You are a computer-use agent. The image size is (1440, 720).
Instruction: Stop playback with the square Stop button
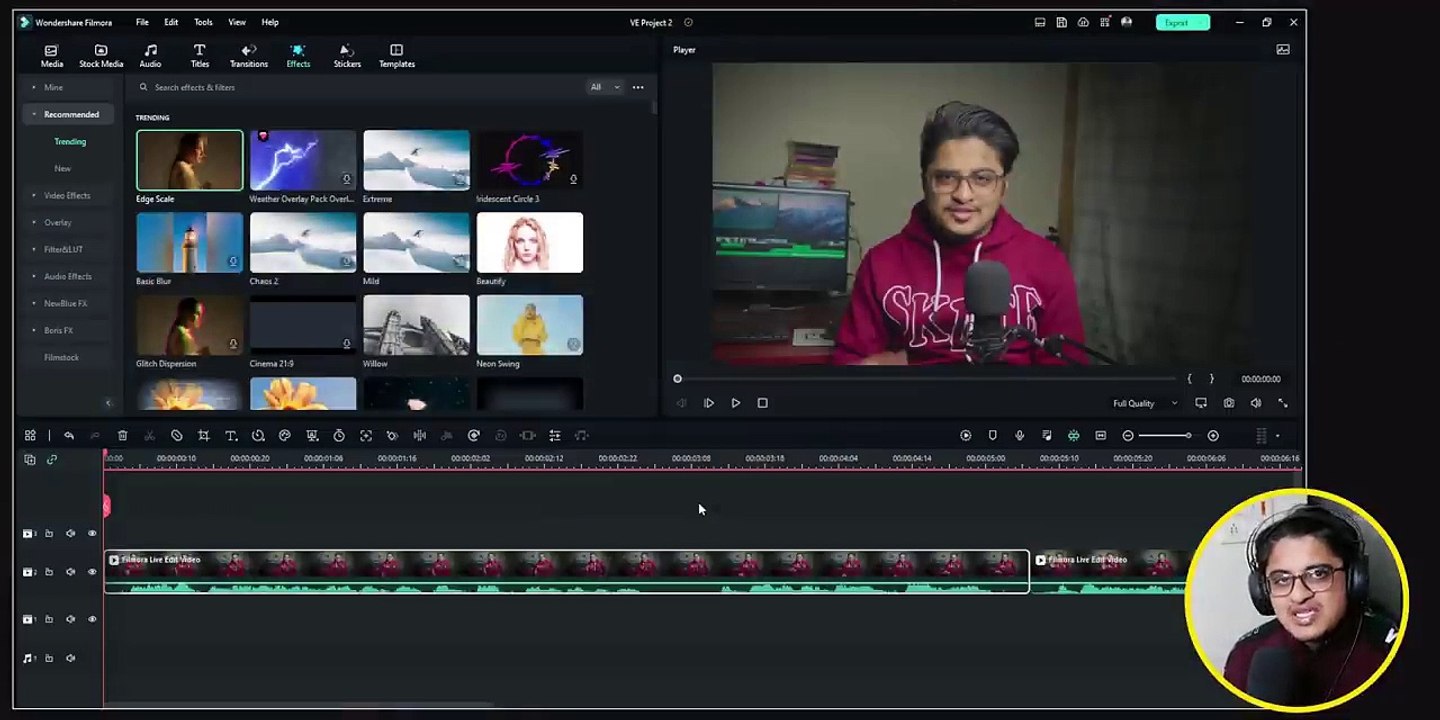point(762,403)
